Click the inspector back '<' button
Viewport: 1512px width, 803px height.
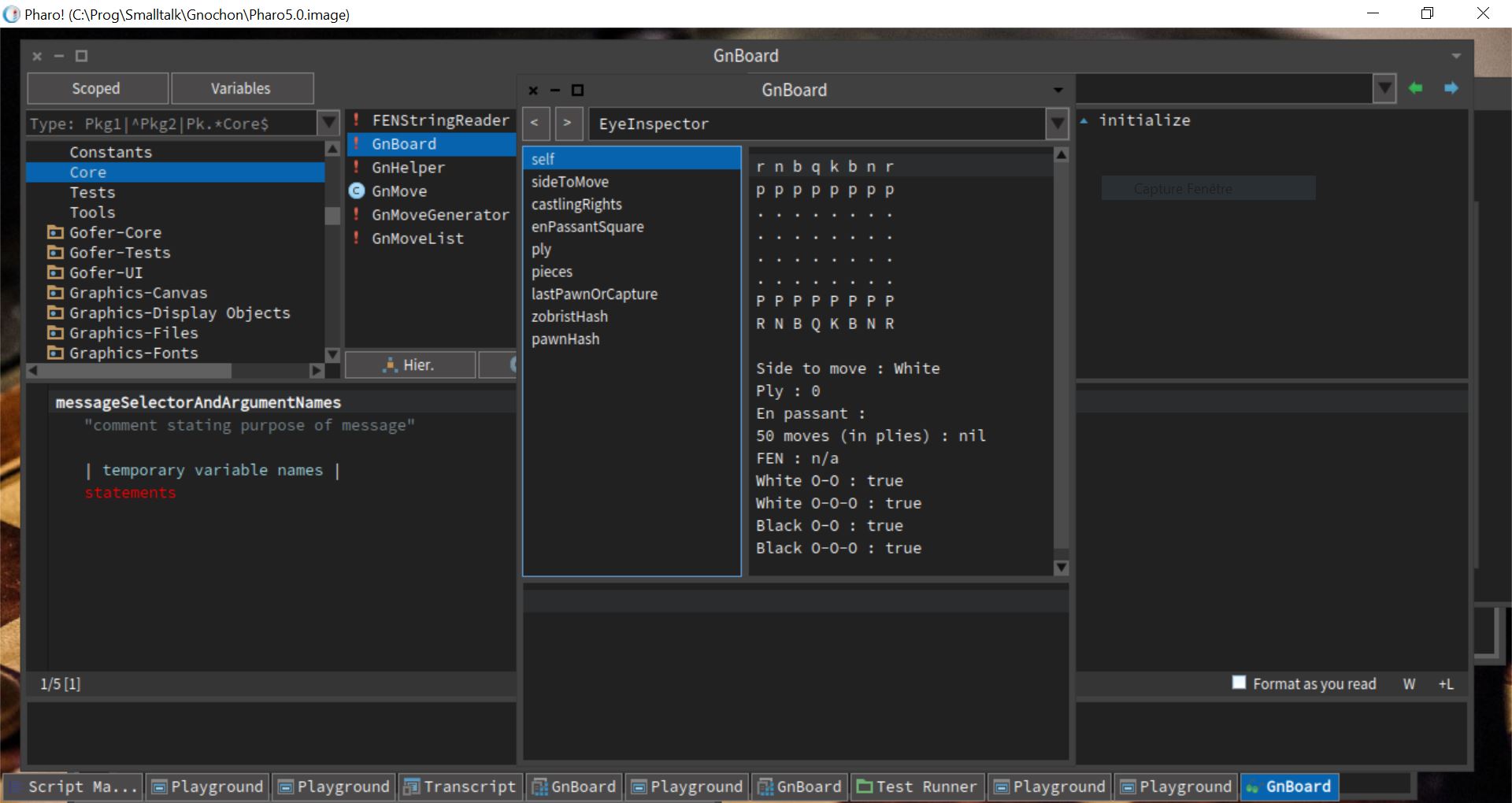(x=535, y=123)
